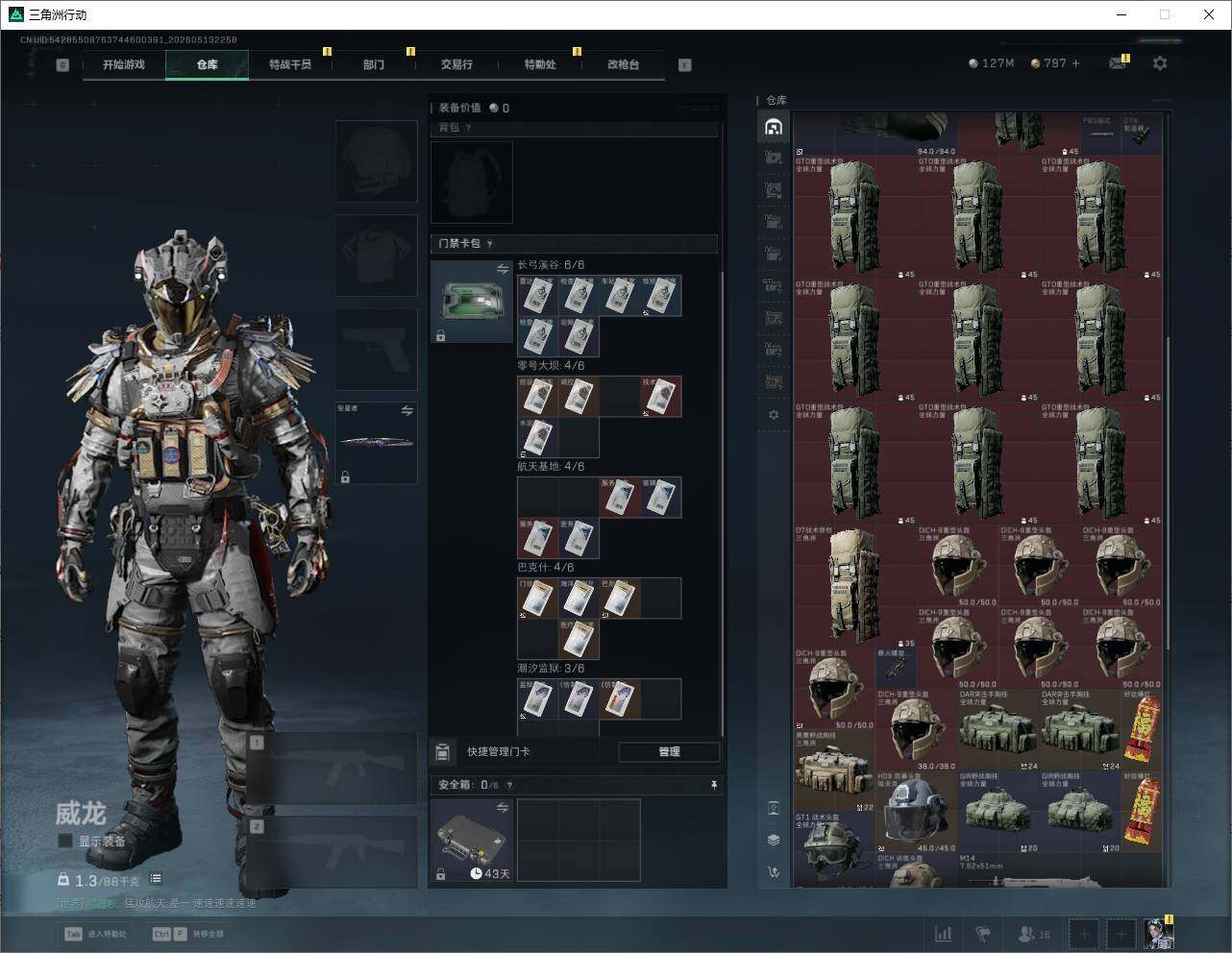The height and width of the screenshot is (953, 1232).
Task: Select the second expansion box in warehouse sidebar
Action: coord(774,190)
